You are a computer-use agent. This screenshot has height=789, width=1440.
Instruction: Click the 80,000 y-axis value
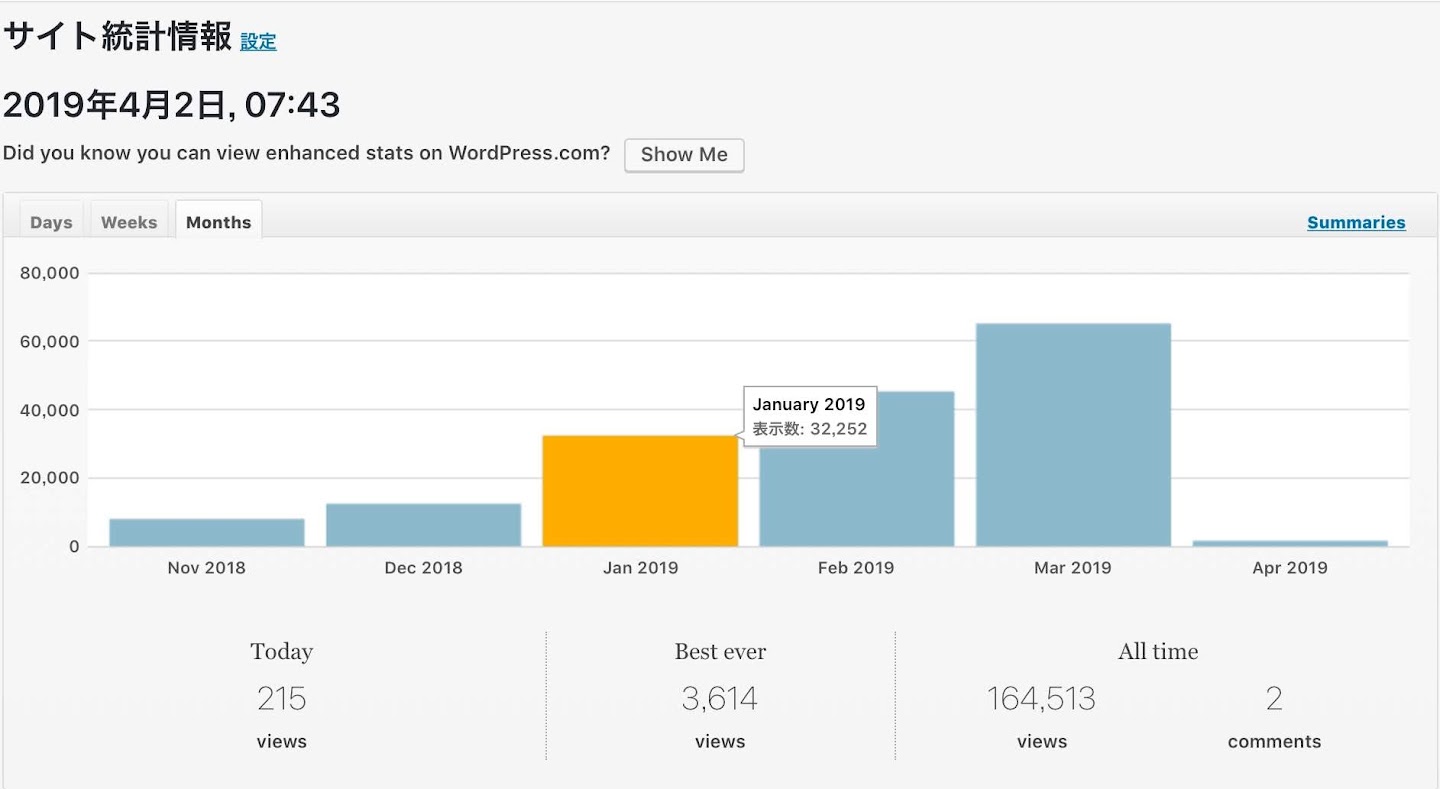pos(49,273)
